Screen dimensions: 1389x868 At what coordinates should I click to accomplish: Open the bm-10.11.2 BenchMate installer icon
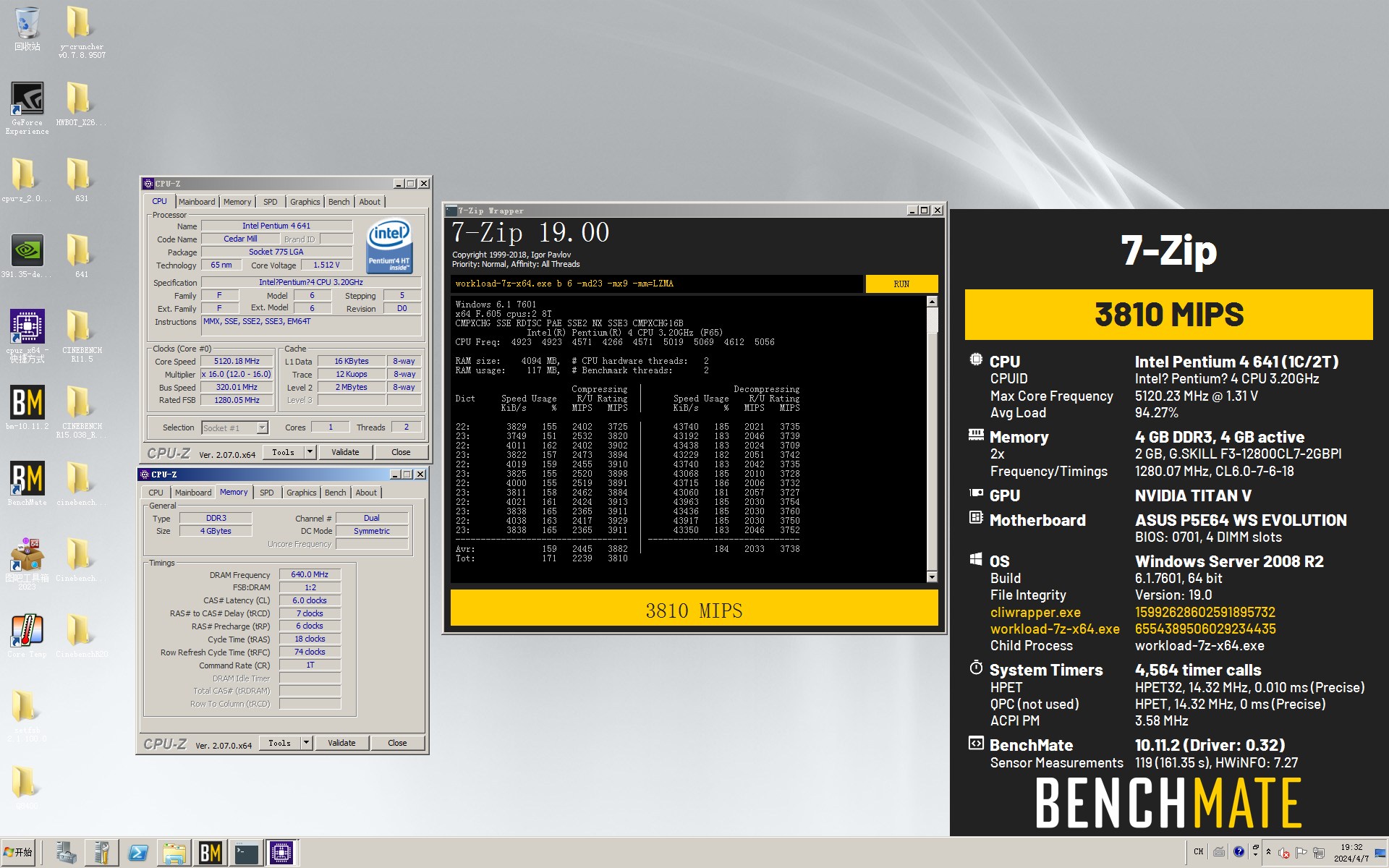pyautogui.click(x=27, y=407)
